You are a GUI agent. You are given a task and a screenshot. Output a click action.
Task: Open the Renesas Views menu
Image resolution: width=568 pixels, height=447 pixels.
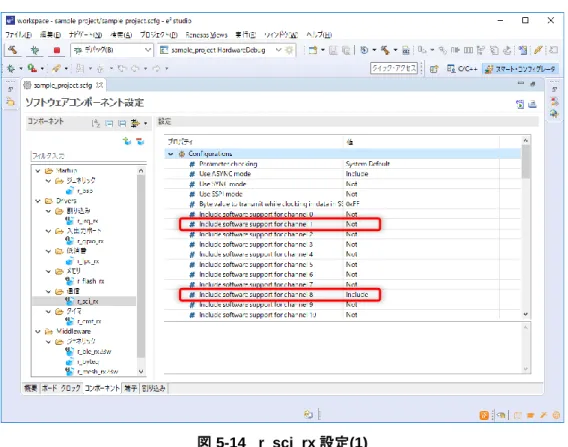[206, 35]
